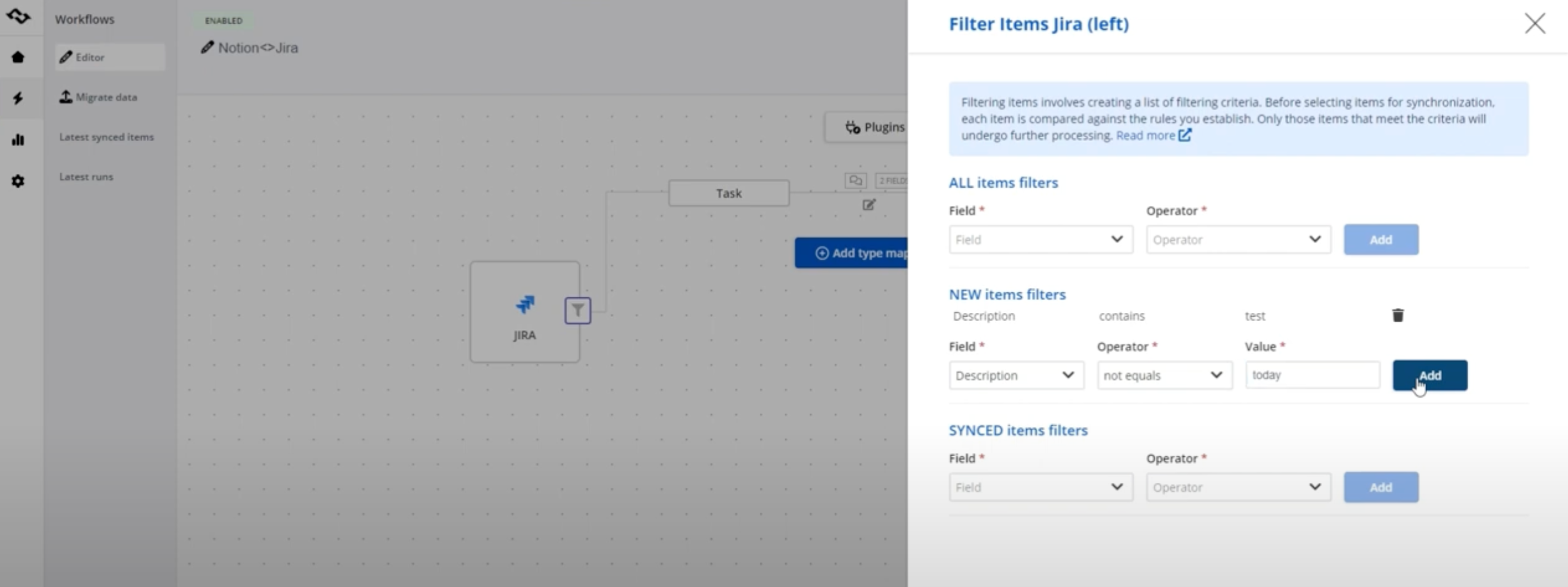Click the home icon in the left sidebar
1568x587 pixels.
pyautogui.click(x=18, y=57)
